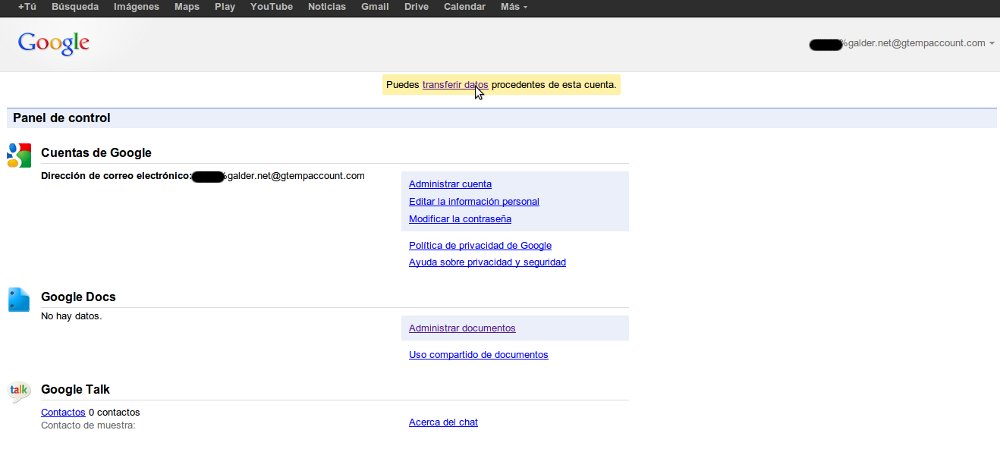Click the 'No hay datos.' text
1000x449 pixels.
[71, 316]
